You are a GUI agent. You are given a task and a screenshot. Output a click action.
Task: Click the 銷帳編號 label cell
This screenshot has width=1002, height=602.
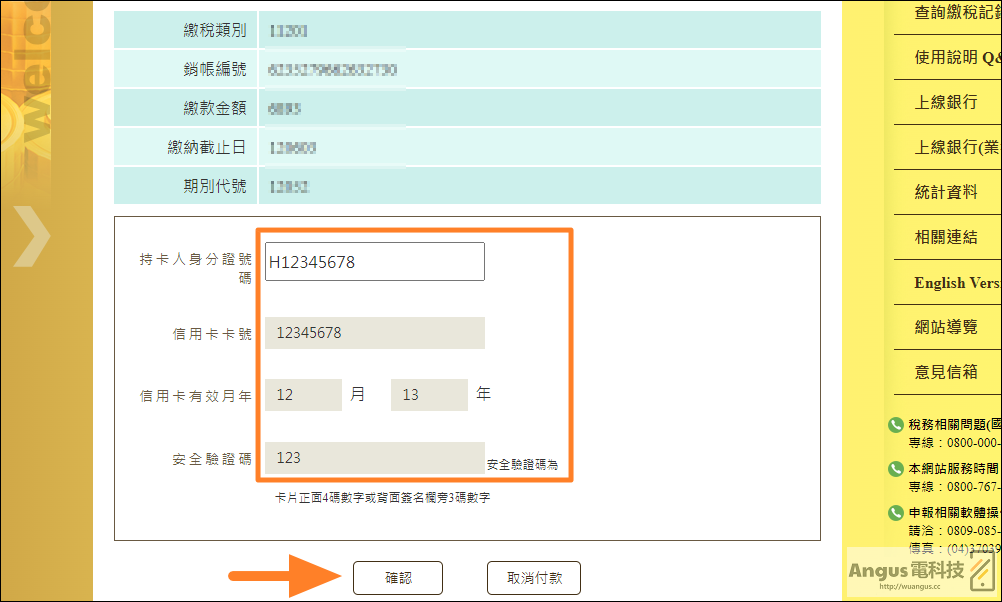click(185, 69)
